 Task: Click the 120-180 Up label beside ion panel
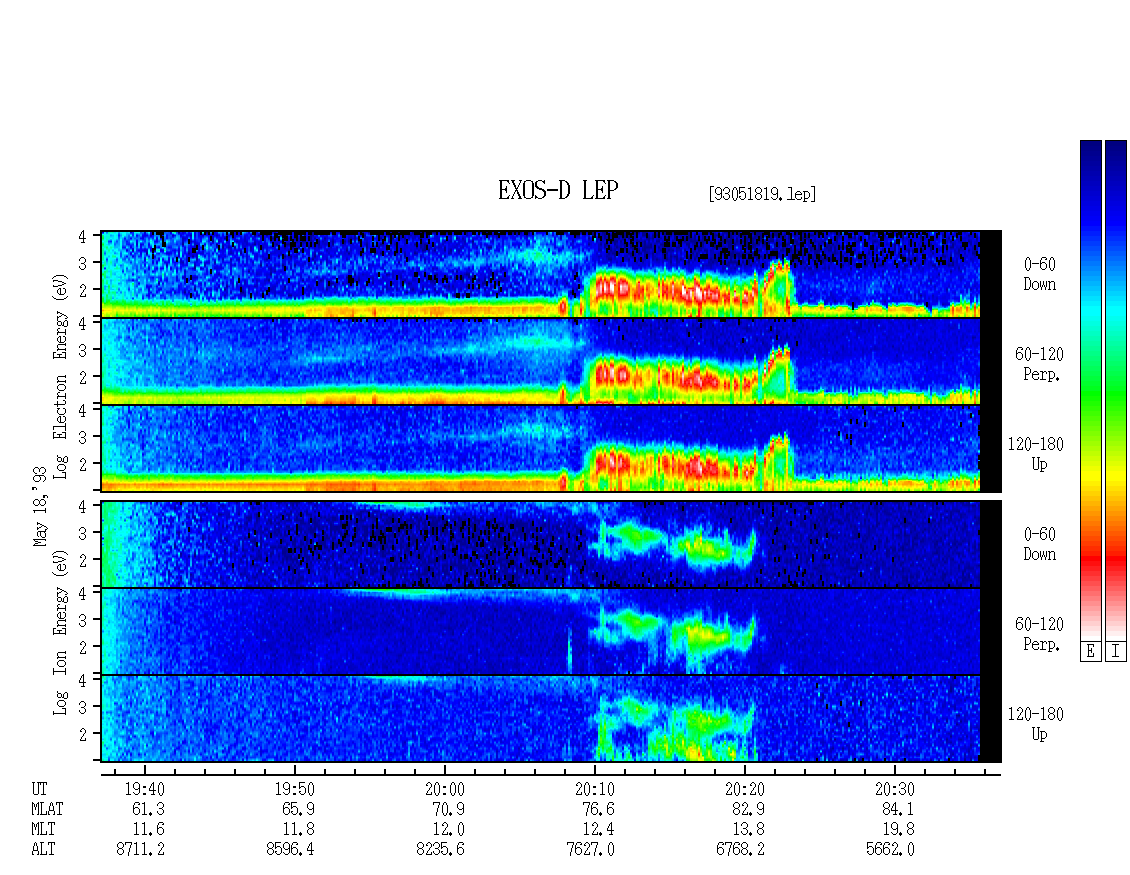pyautogui.click(x=1036, y=724)
